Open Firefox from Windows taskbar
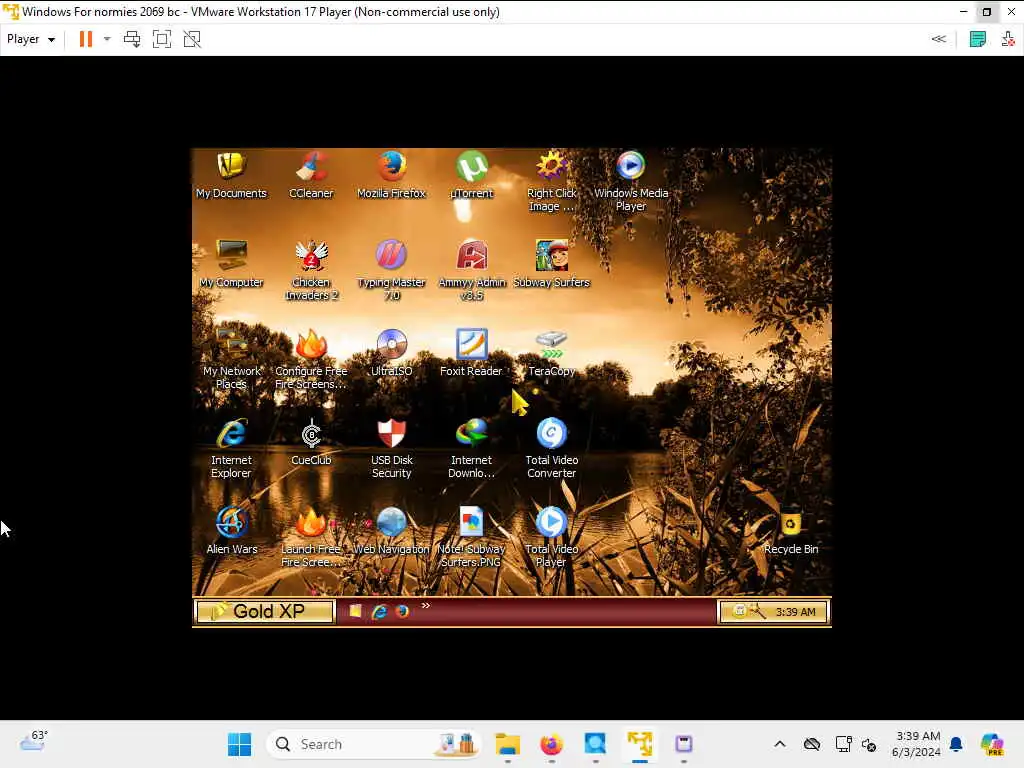 tap(552, 744)
